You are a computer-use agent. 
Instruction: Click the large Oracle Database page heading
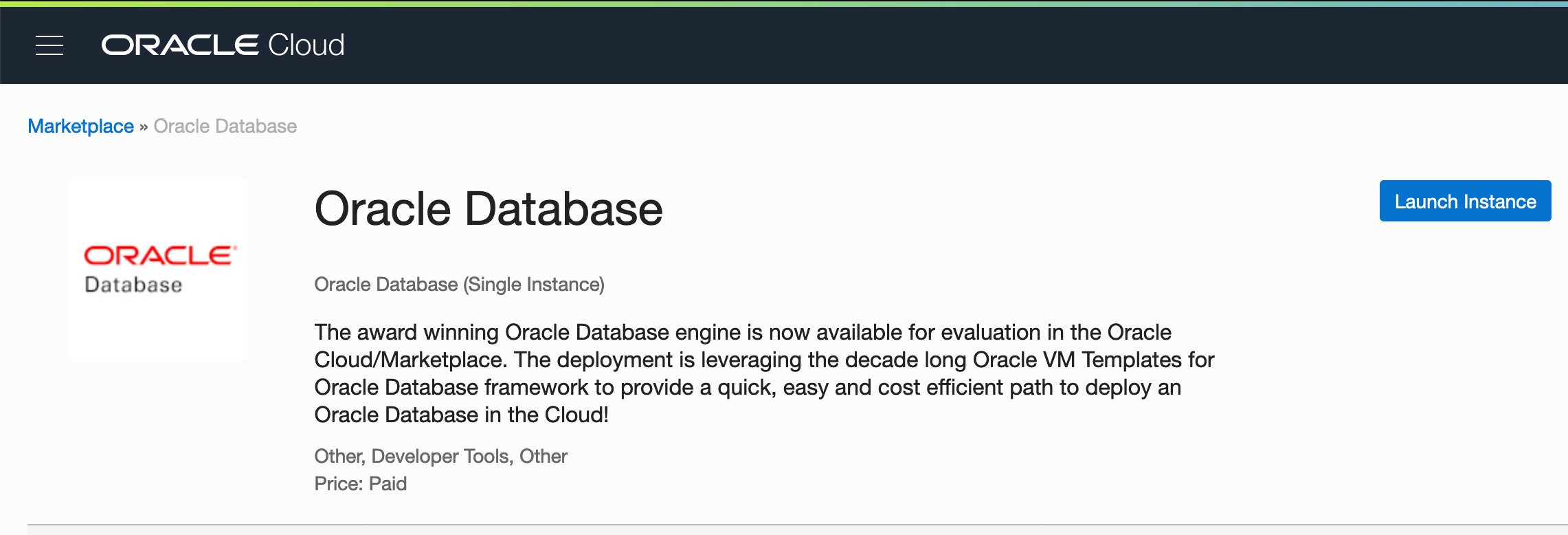pos(488,208)
